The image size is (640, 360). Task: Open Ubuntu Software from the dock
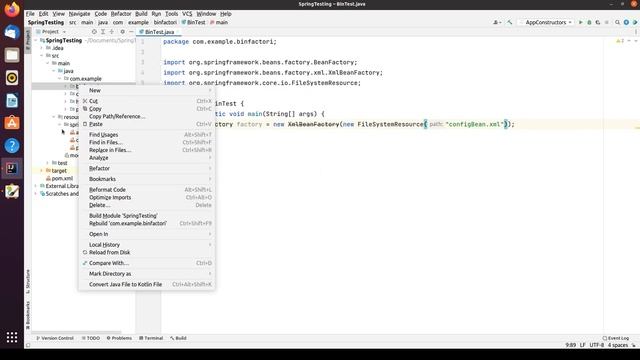tap(12, 123)
